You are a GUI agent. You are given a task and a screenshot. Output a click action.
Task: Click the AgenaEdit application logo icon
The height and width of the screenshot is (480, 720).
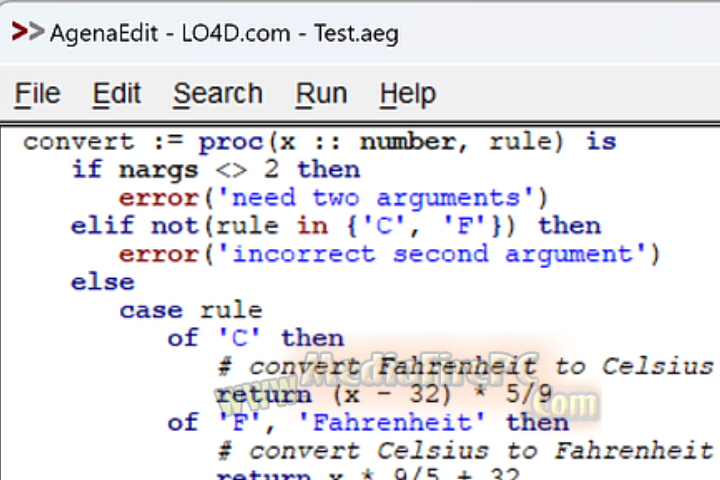(x=28, y=32)
